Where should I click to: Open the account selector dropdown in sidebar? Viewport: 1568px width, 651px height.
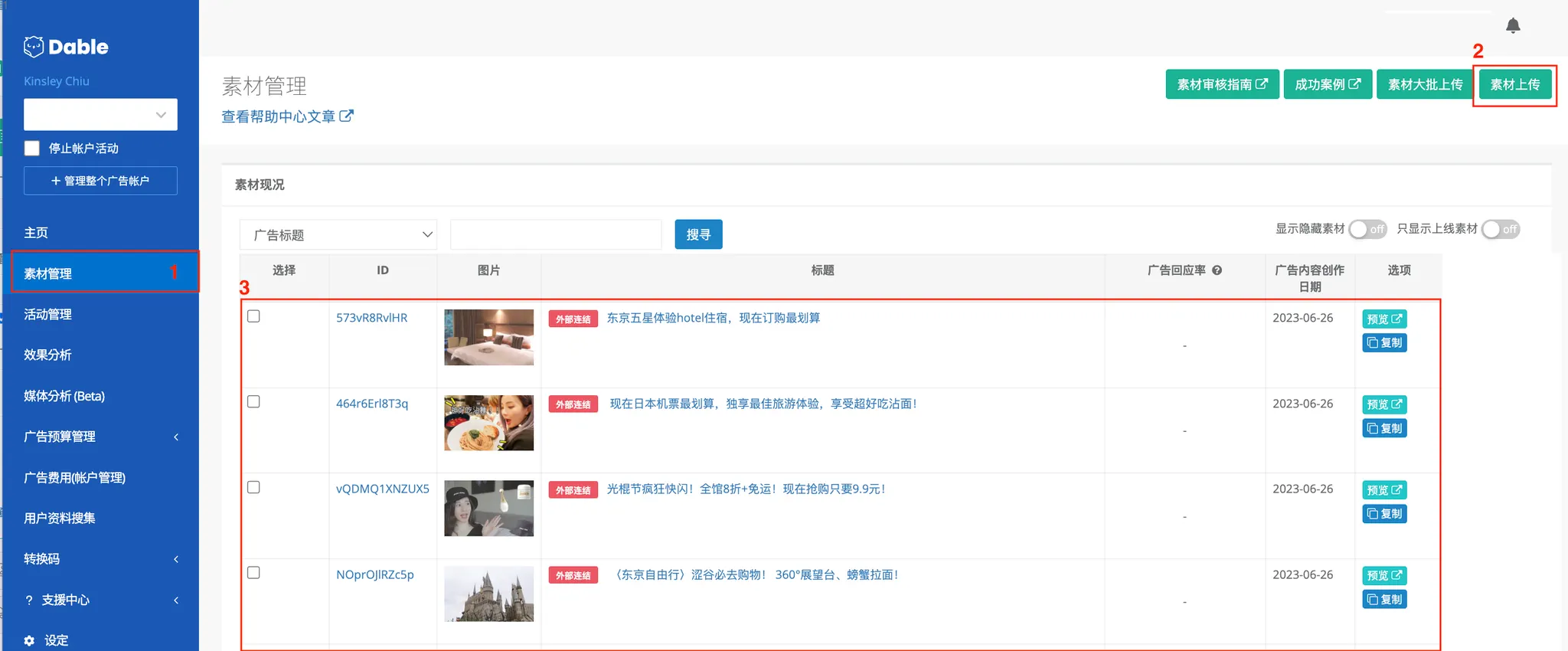coord(100,115)
